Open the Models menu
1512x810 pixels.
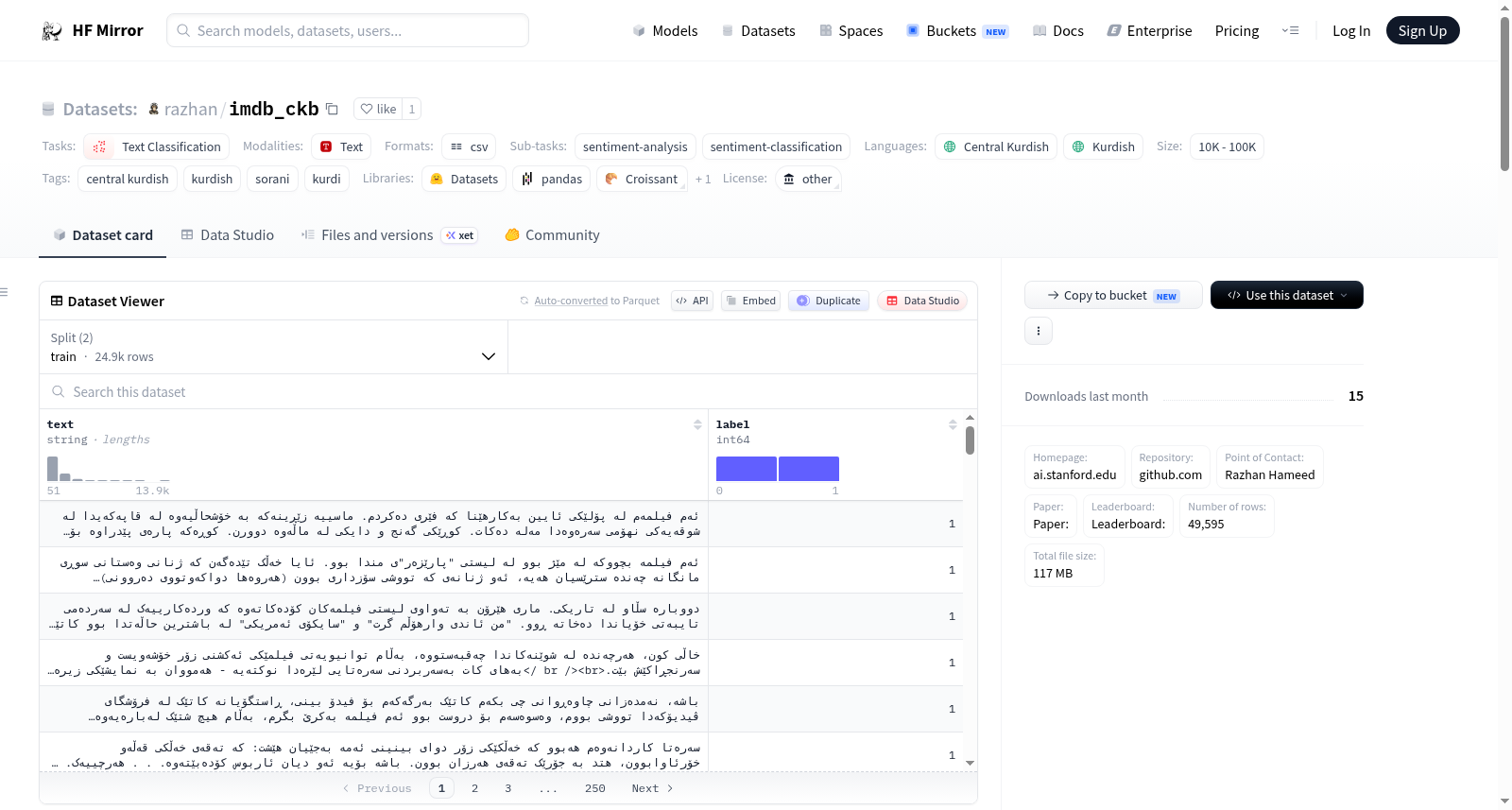click(x=665, y=31)
